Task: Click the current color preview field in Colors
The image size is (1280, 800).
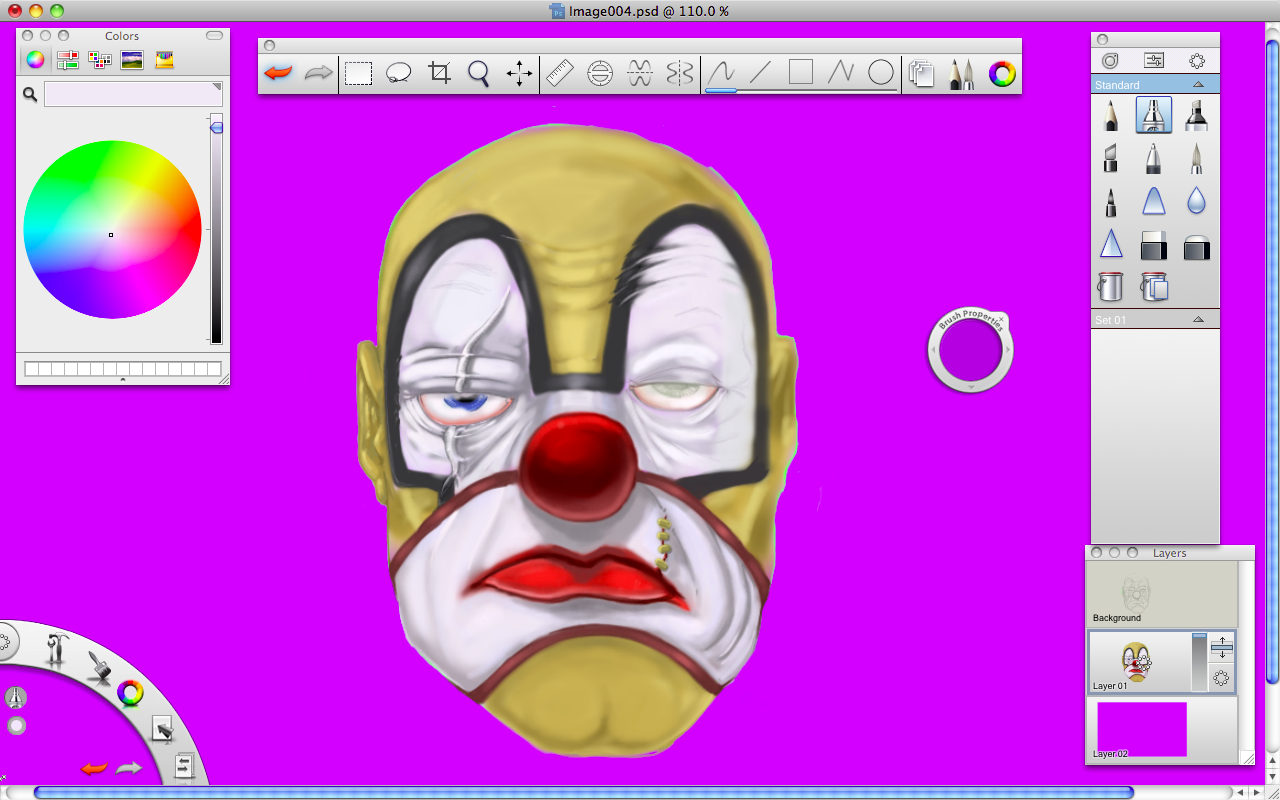Action: (133, 94)
